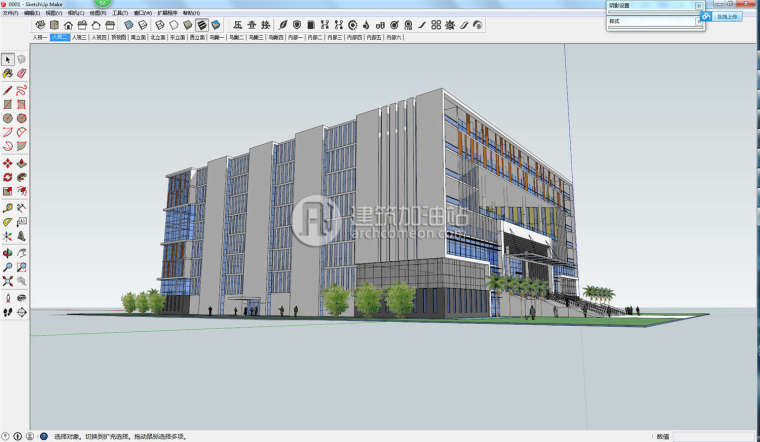Switch to the 人视三 scene tab
Screen dimensions: 760x442
78,37
